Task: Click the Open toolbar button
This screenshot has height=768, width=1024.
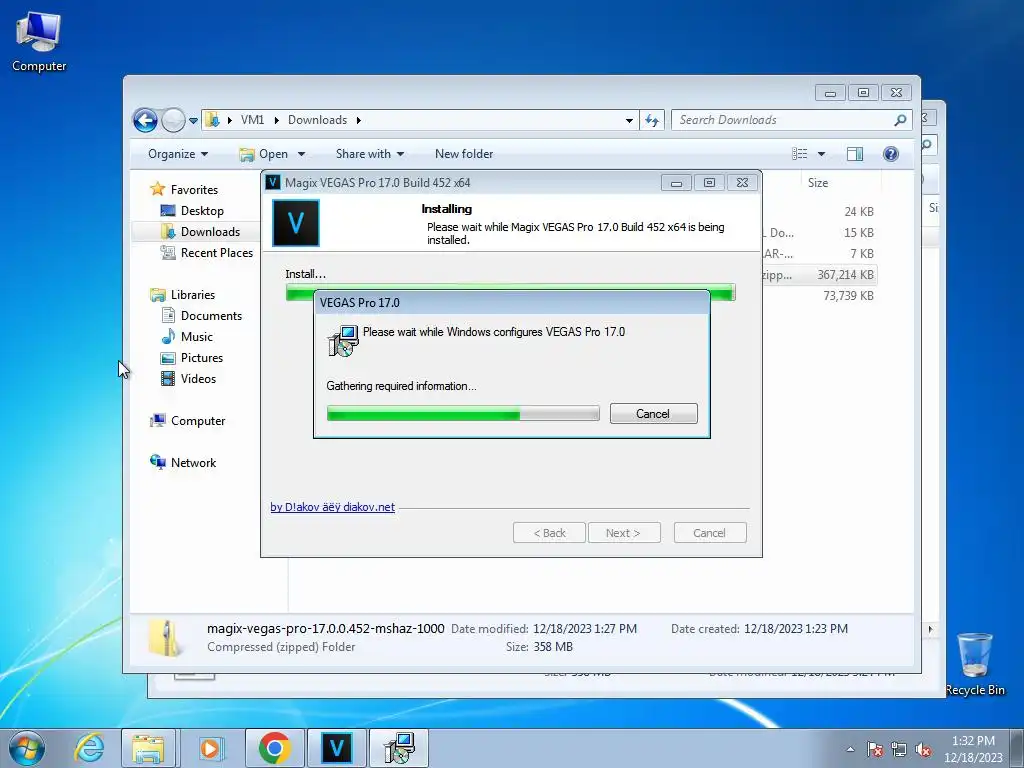Action: pos(264,154)
